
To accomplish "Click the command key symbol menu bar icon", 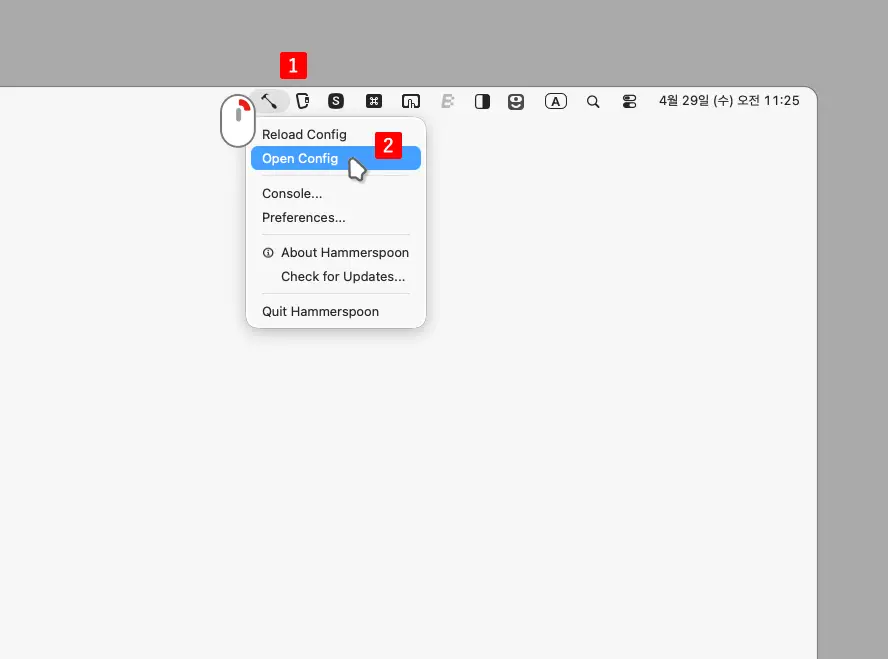I will coord(374,101).
